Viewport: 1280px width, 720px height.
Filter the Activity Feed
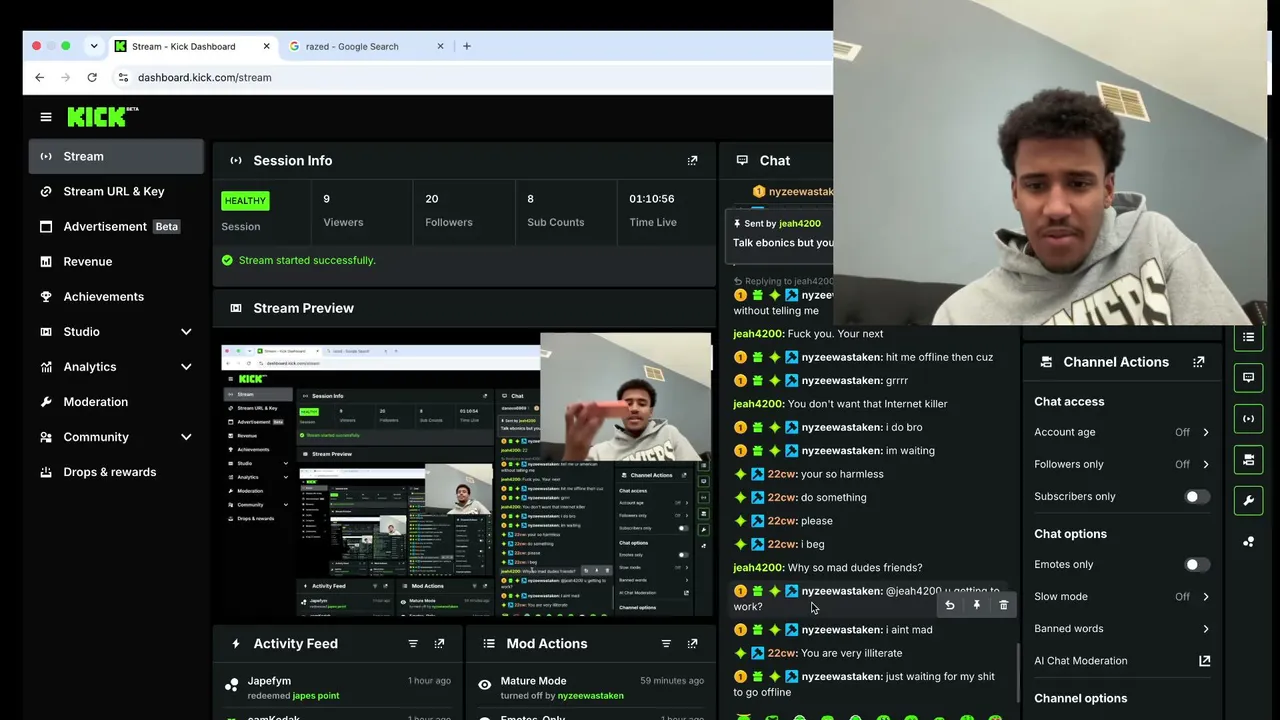413,643
